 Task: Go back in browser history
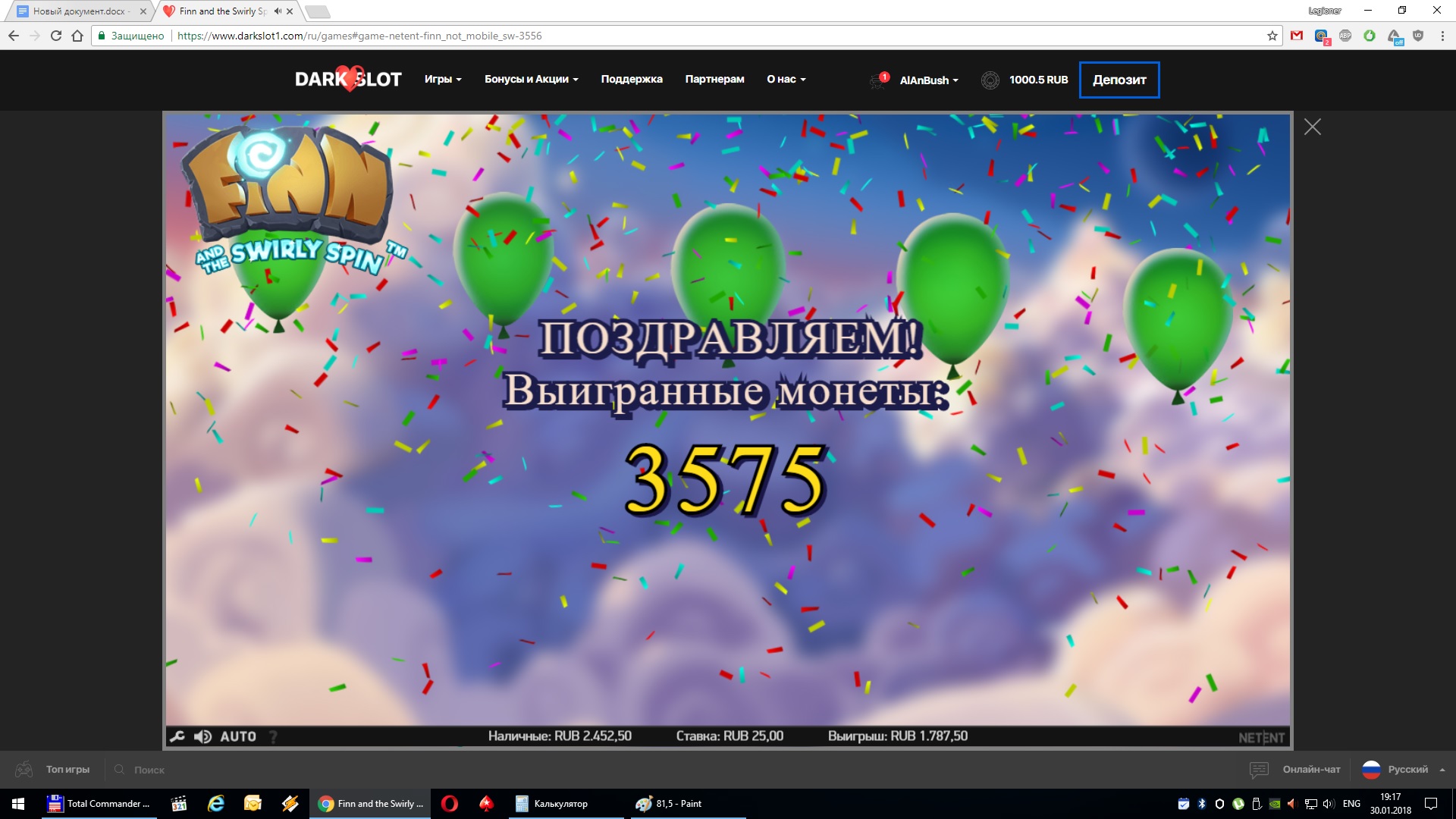pos(14,36)
